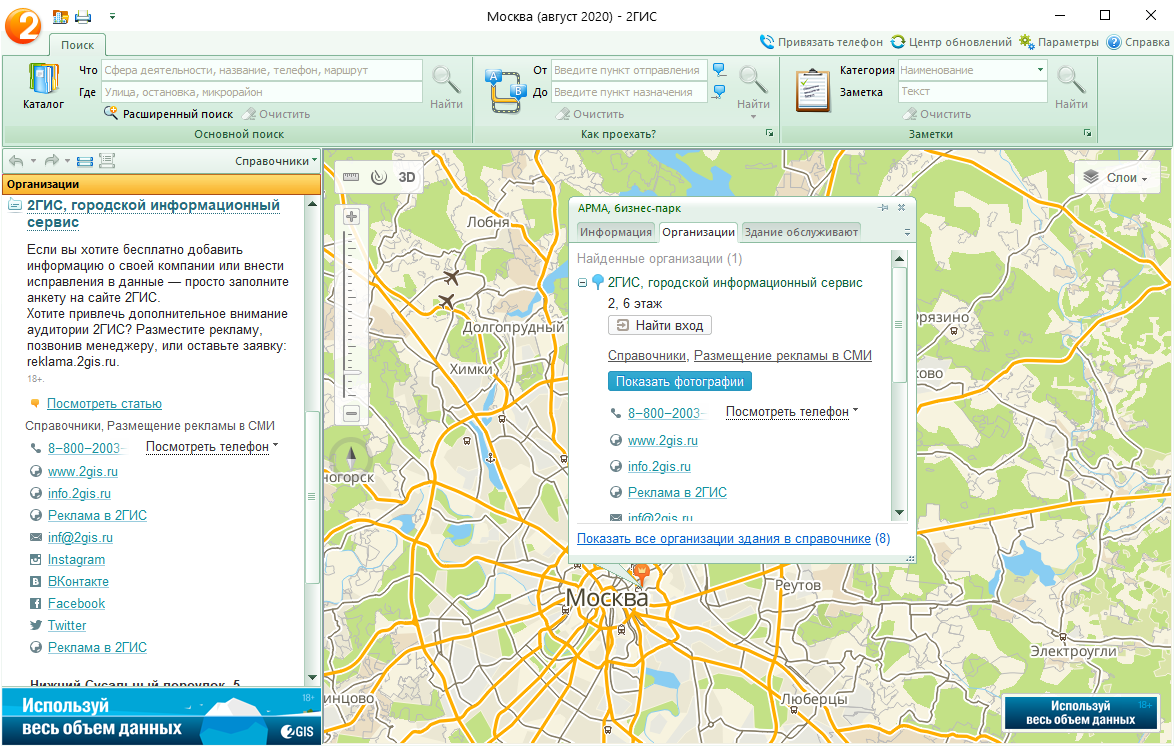Pin the АРМА бизнес-парк popup card
This screenshot has height=747, width=1175.
point(883,208)
